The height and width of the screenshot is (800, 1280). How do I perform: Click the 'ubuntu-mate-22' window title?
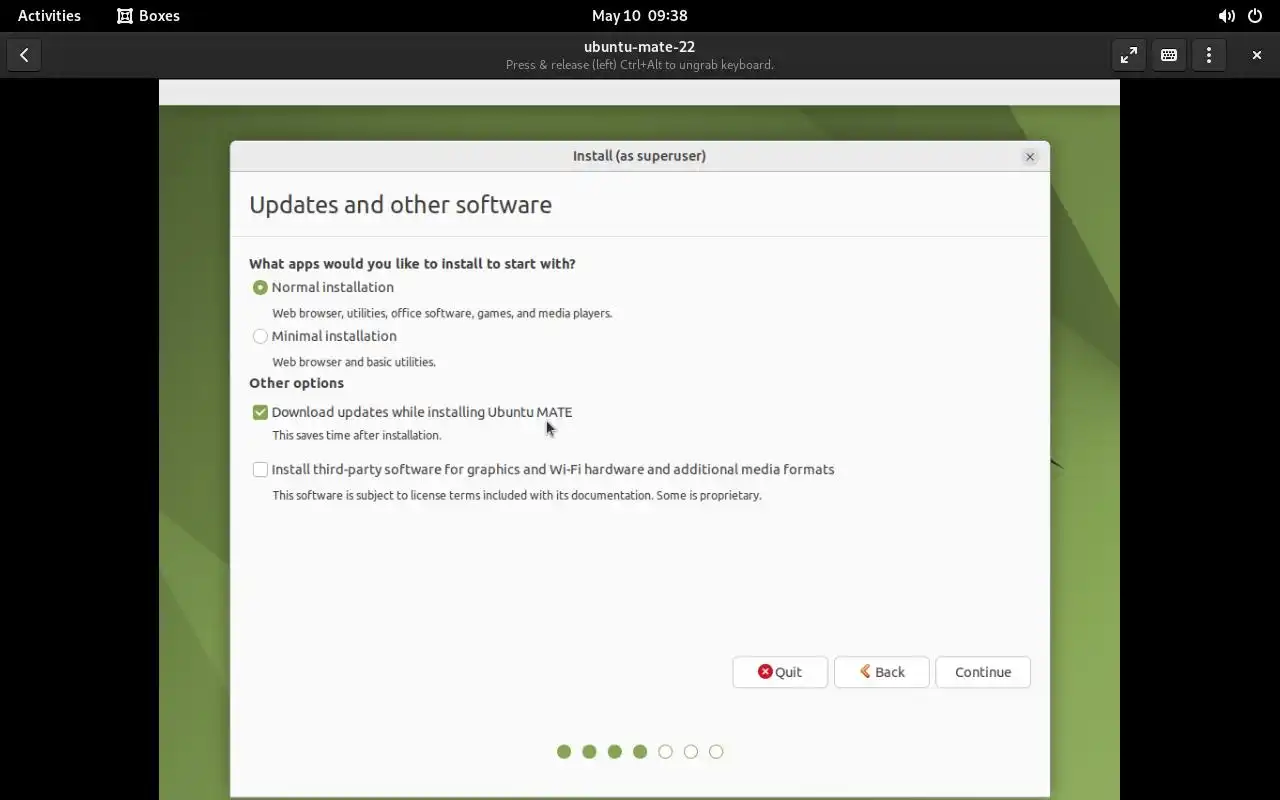pos(640,47)
